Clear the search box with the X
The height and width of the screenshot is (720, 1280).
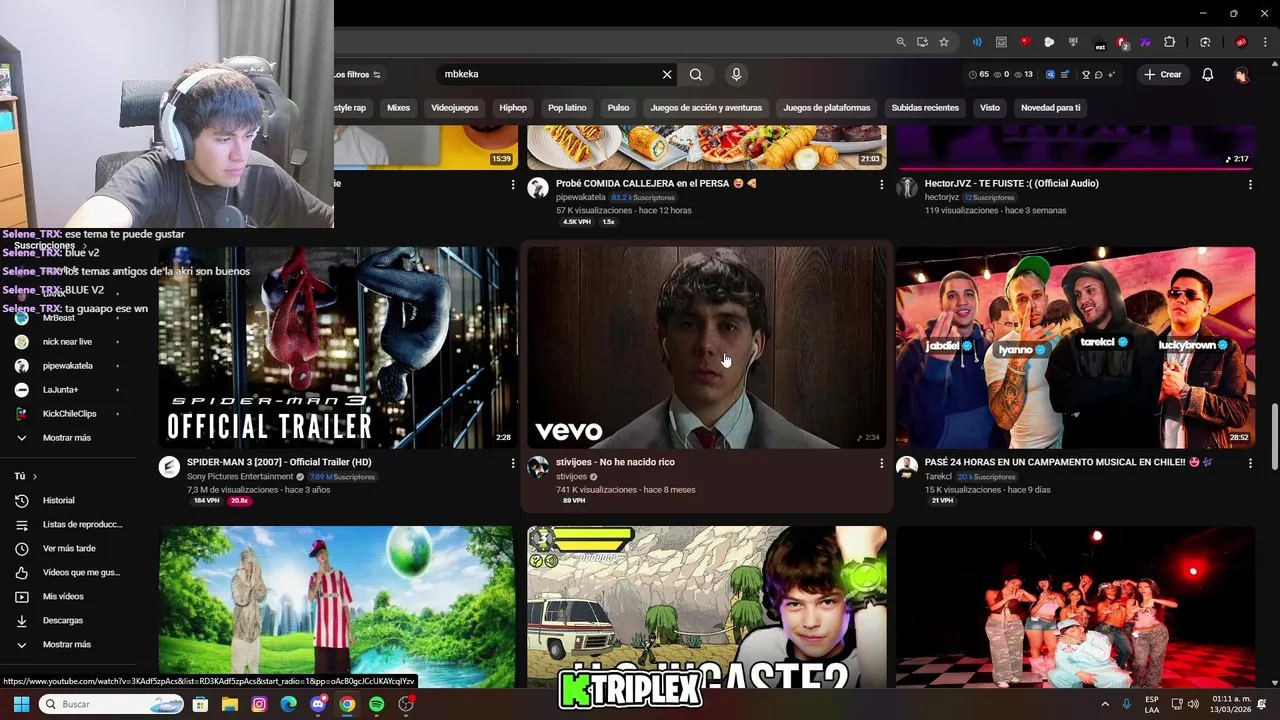tap(667, 74)
